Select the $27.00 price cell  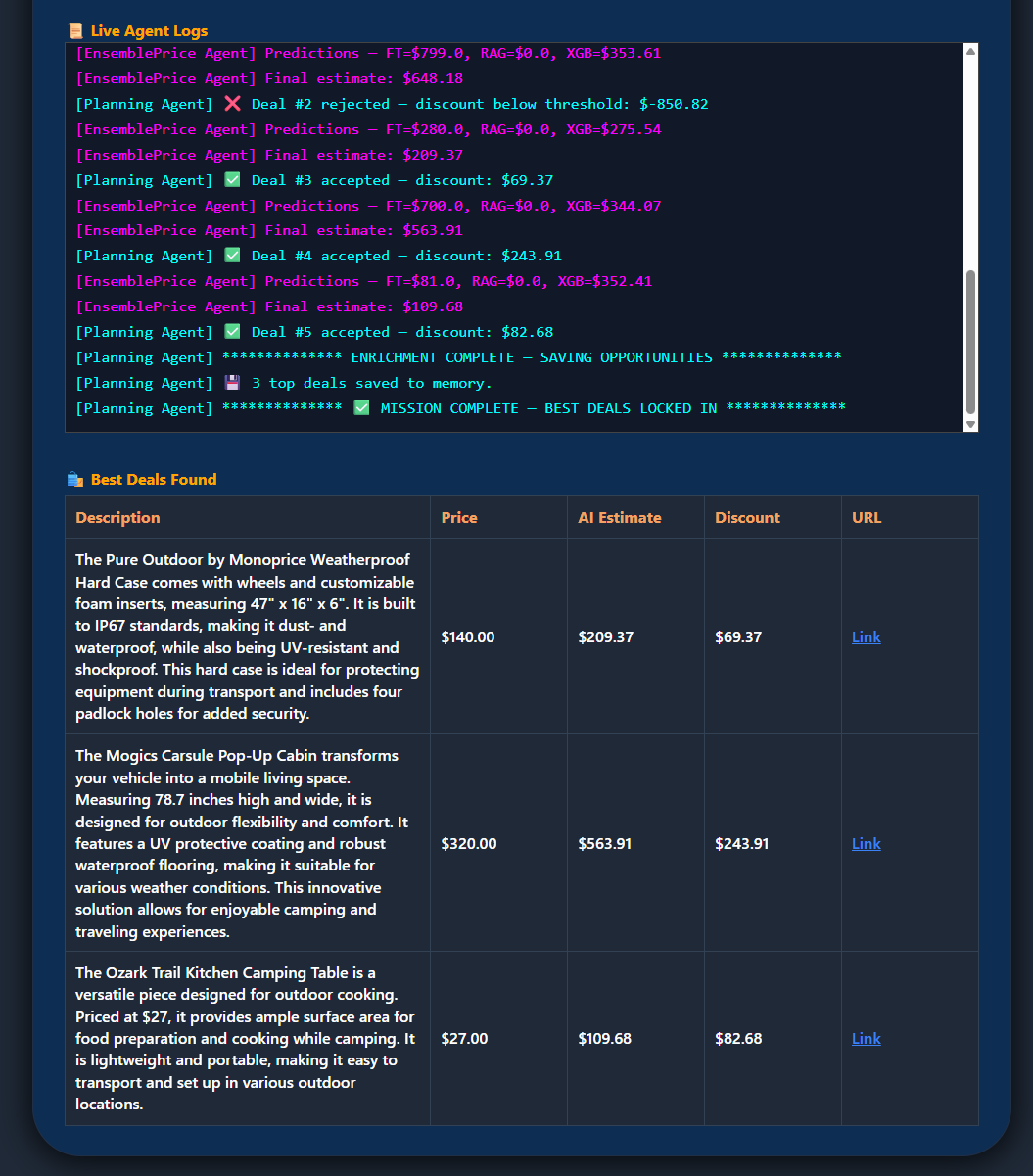point(464,1039)
